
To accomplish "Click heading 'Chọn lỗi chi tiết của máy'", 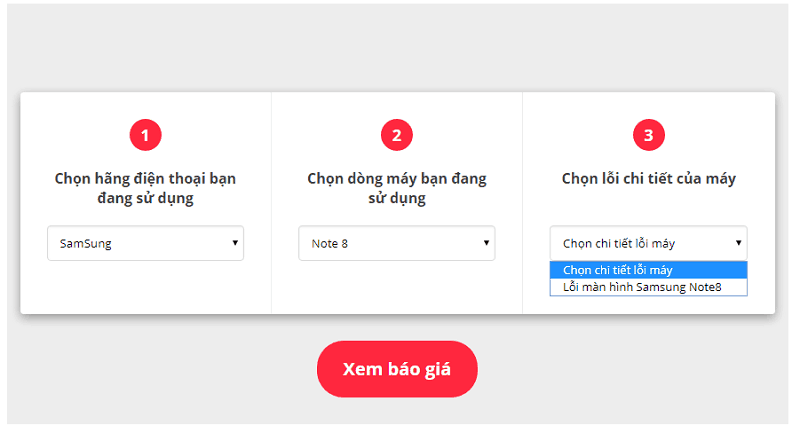I will point(648,179).
